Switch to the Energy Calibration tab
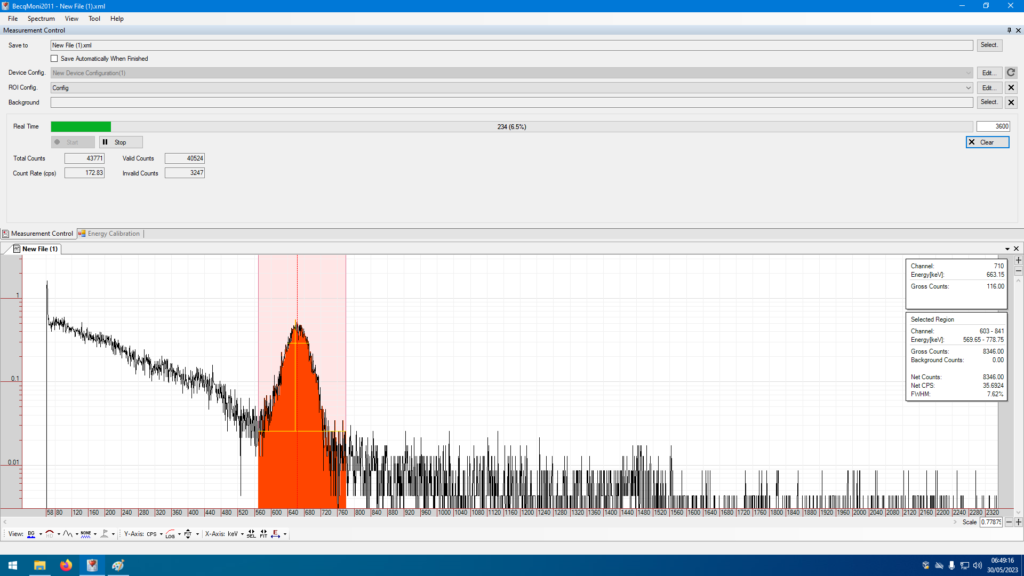Image resolution: width=1024 pixels, height=576 pixels. (x=109, y=233)
